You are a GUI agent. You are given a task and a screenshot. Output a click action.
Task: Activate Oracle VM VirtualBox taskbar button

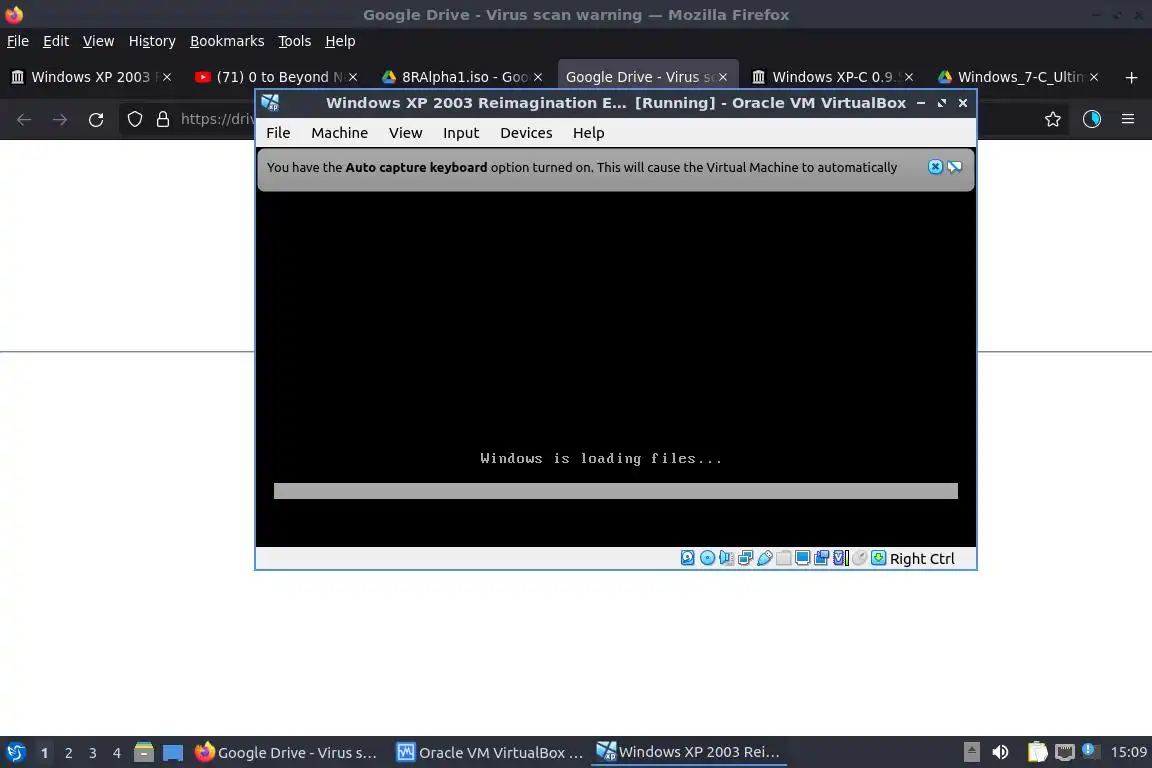pyautogui.click(x=490, y=753)
